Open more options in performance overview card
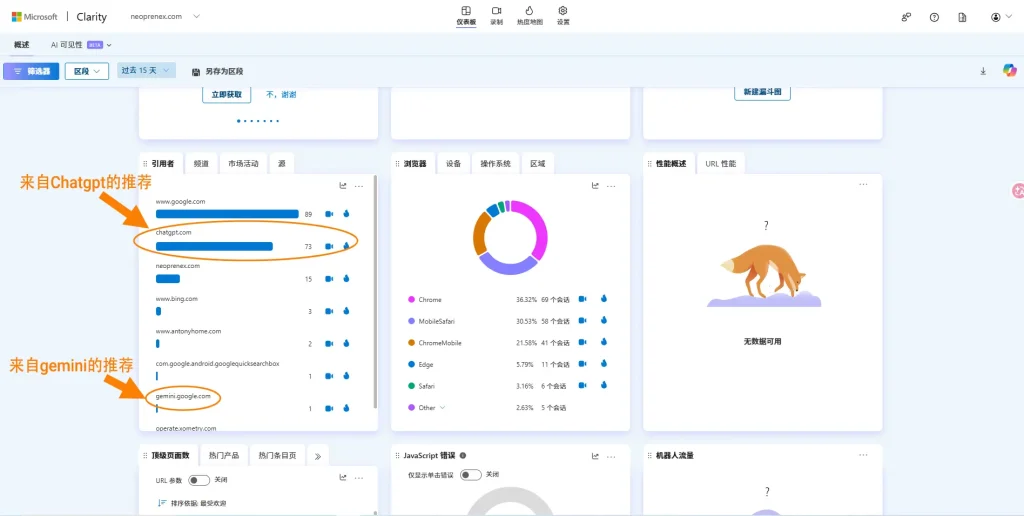The width and height of the screenshot is (1024, 516). (863, 184)
